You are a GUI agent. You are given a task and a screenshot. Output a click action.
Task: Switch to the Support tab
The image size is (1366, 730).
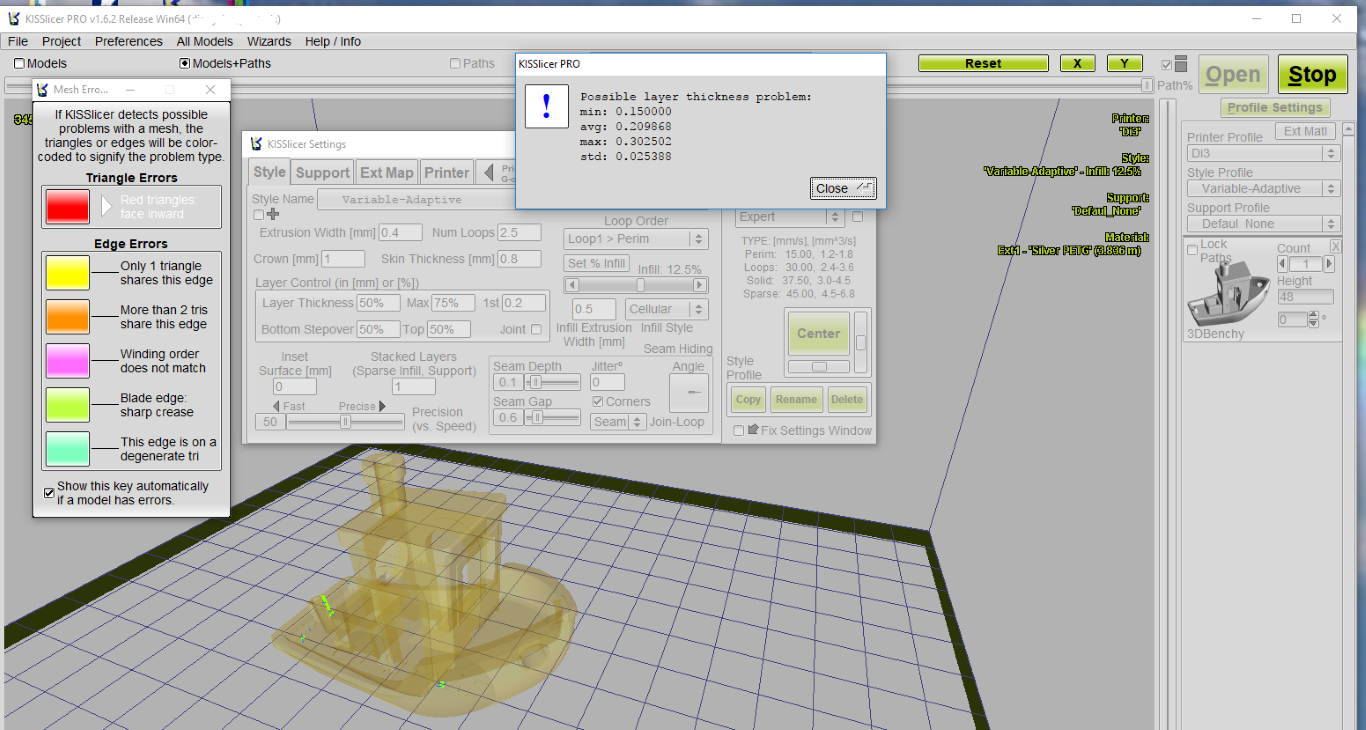pyautogui.click(x=323, y=172)
